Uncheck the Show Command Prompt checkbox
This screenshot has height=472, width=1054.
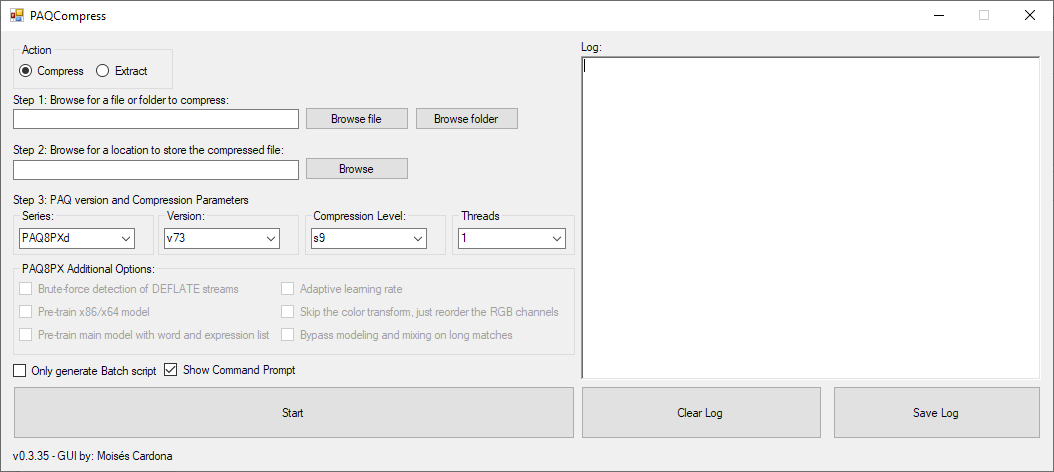(x=170, y=370)
